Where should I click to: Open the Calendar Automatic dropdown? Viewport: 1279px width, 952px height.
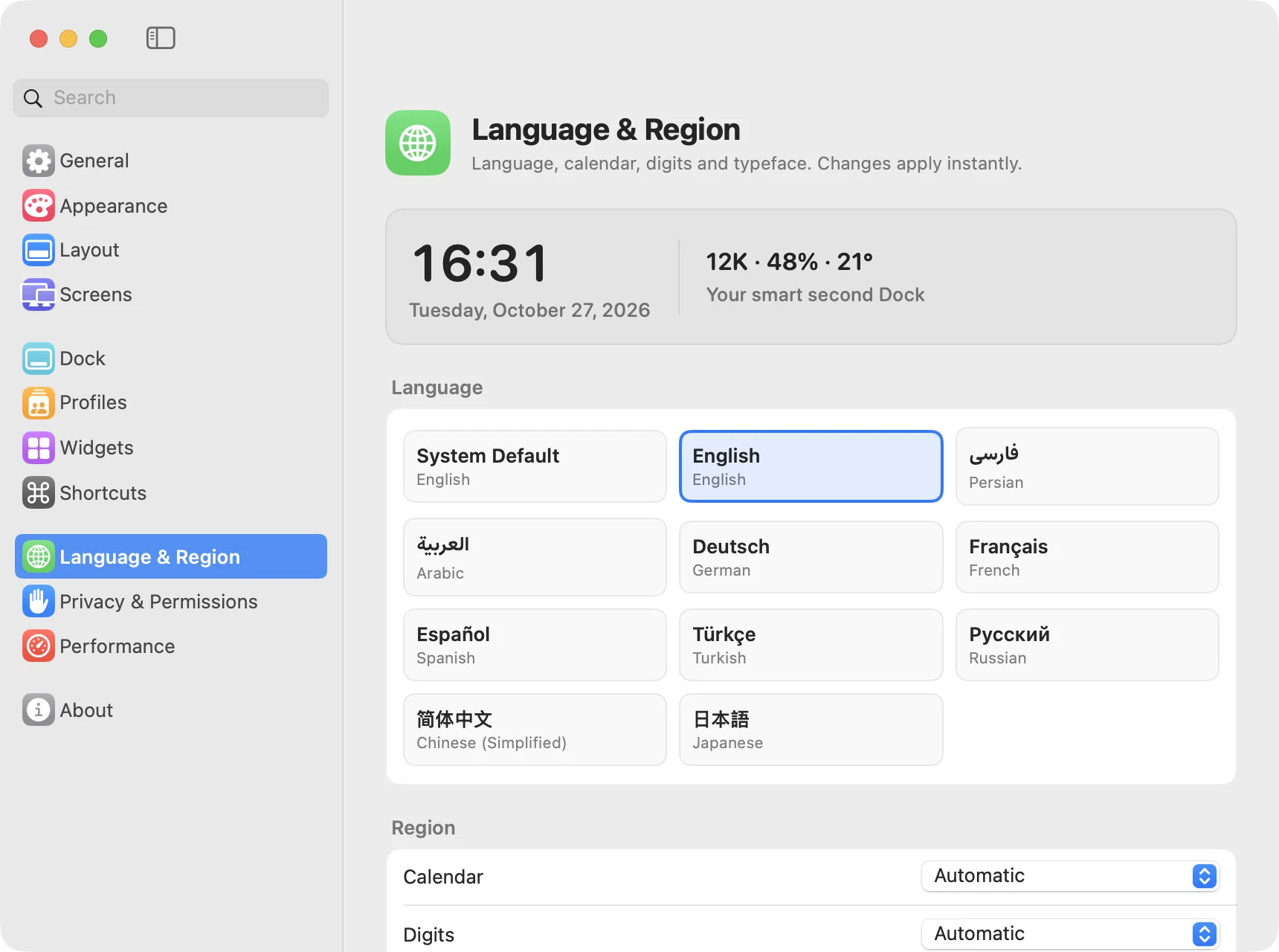(x=1070, y=876)
